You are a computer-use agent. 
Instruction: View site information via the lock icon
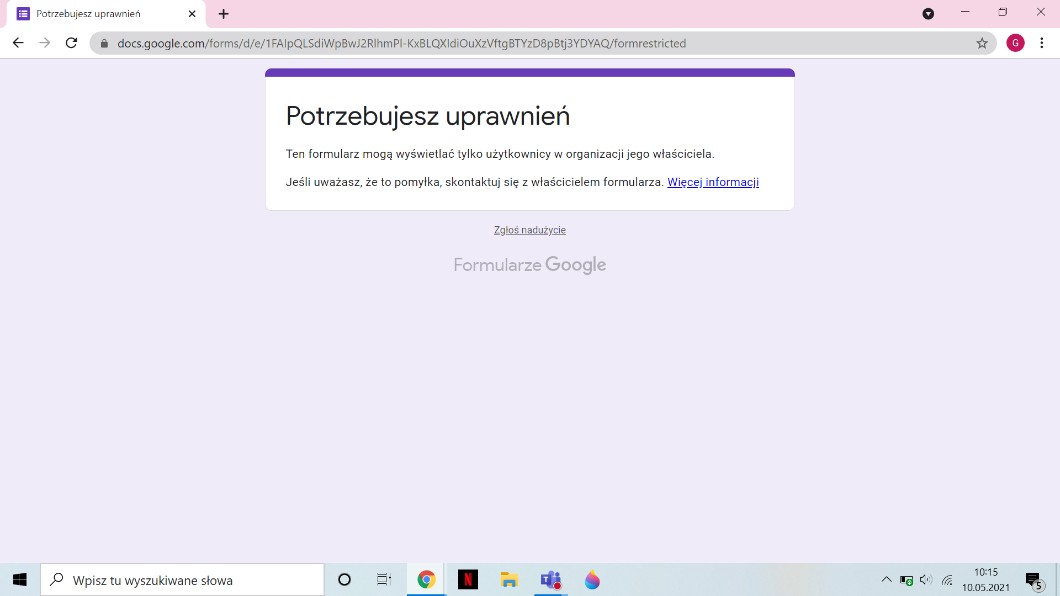[x=104, y=43]
